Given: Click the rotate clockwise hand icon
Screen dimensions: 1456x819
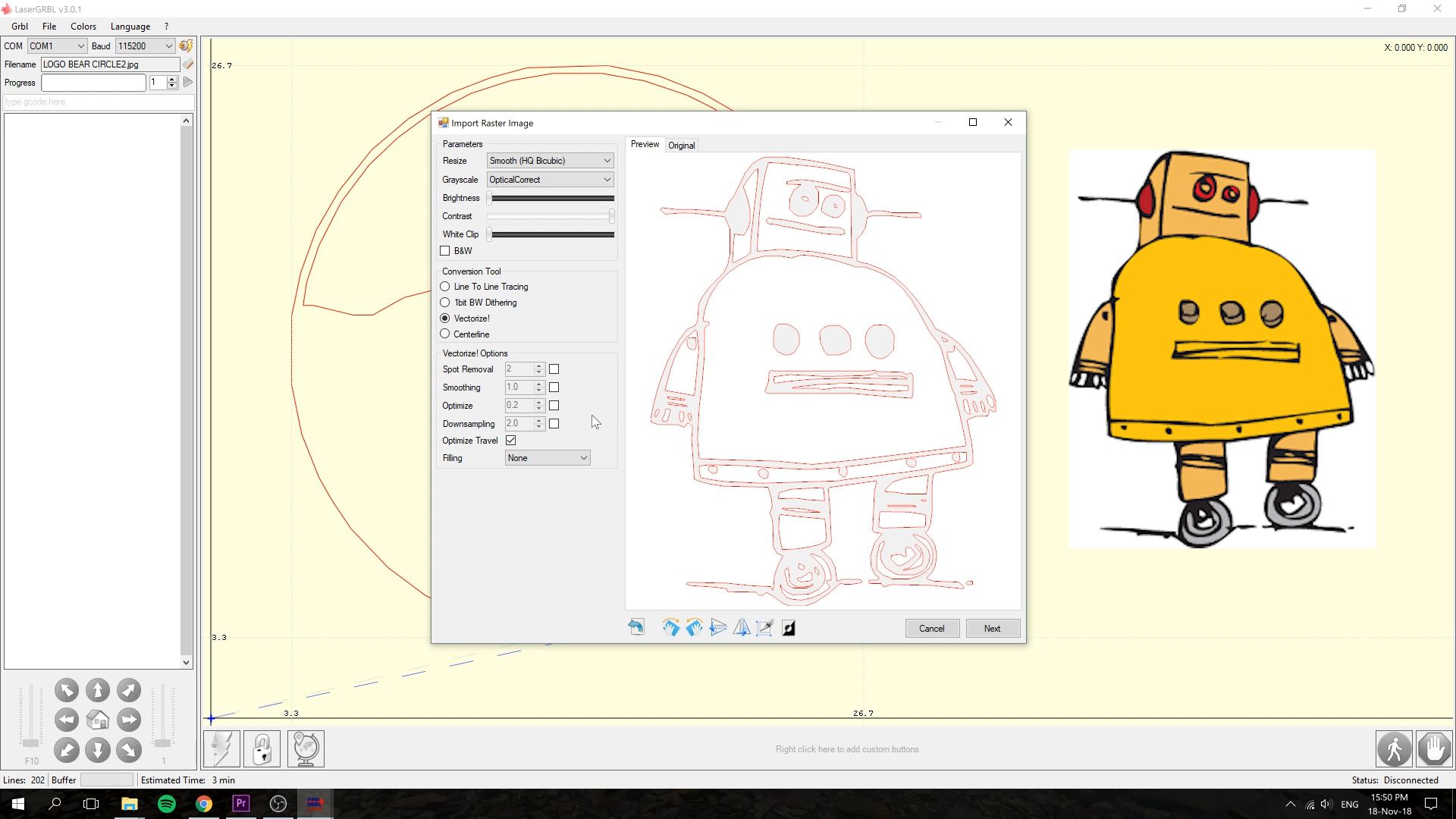Looking at the screenshot, I should click(x=670, y=628).
